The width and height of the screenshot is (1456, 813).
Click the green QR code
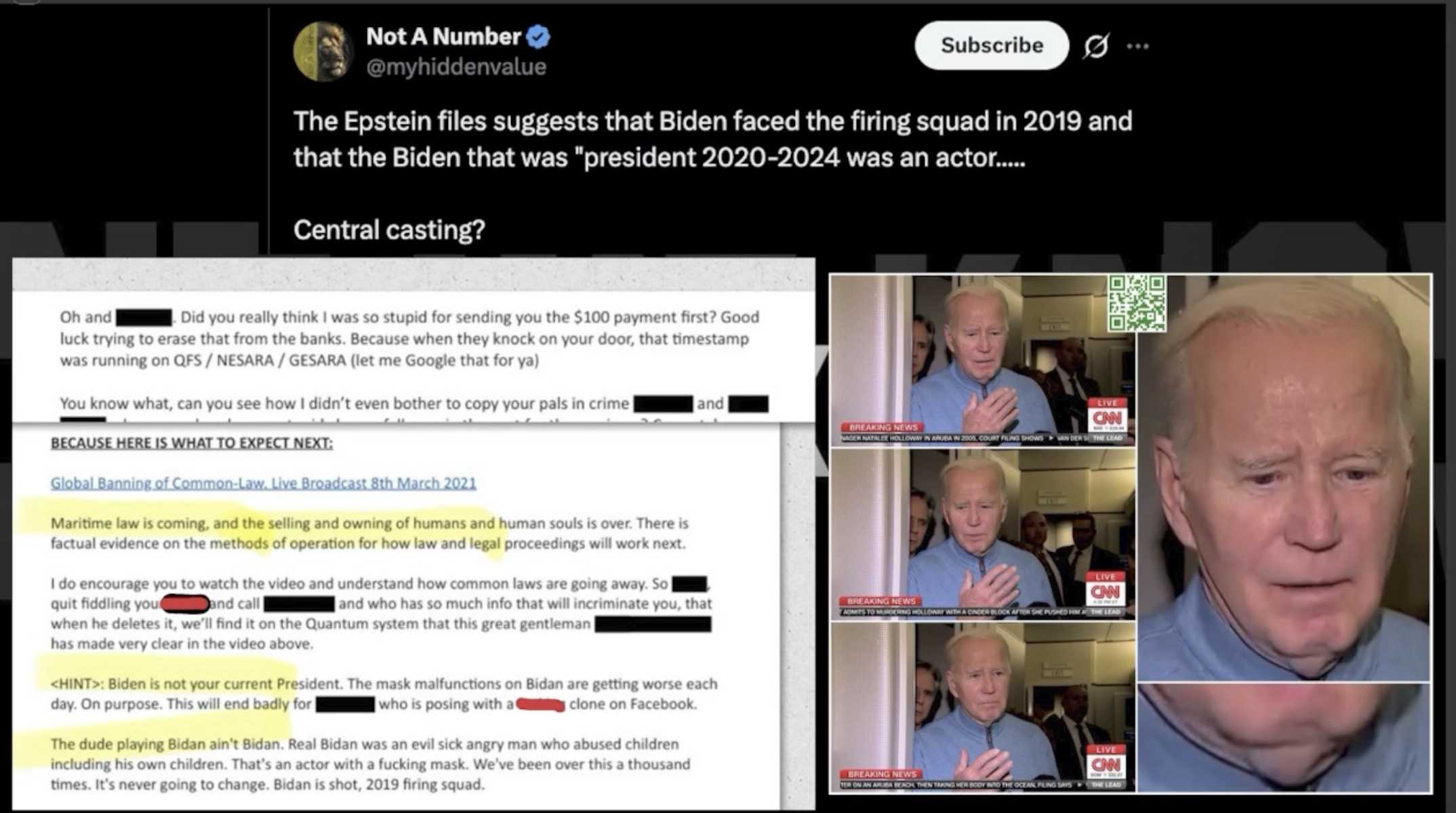[x=1137, y=303]
